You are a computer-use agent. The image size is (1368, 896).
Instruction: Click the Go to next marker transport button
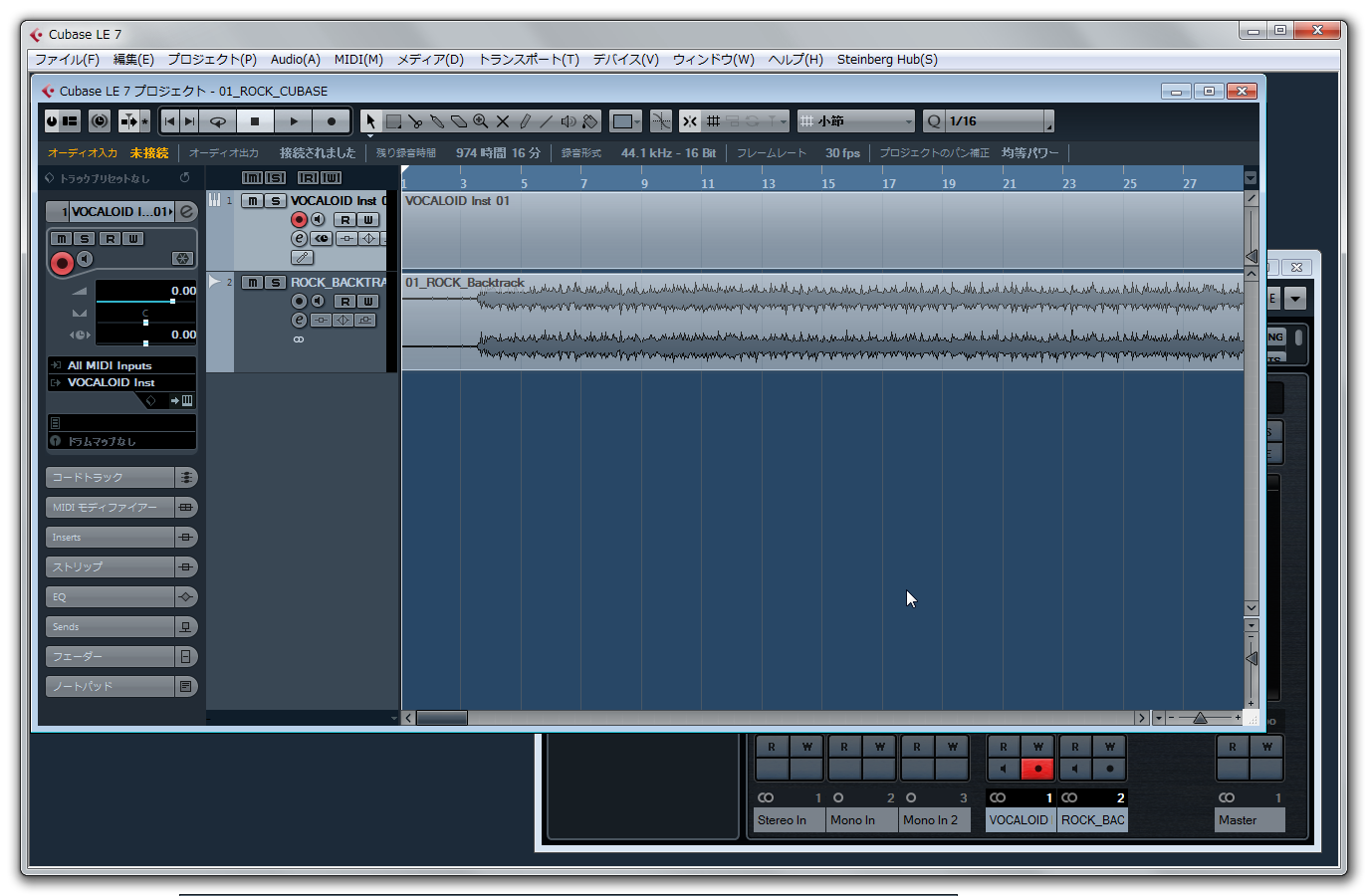pos(189,121)
